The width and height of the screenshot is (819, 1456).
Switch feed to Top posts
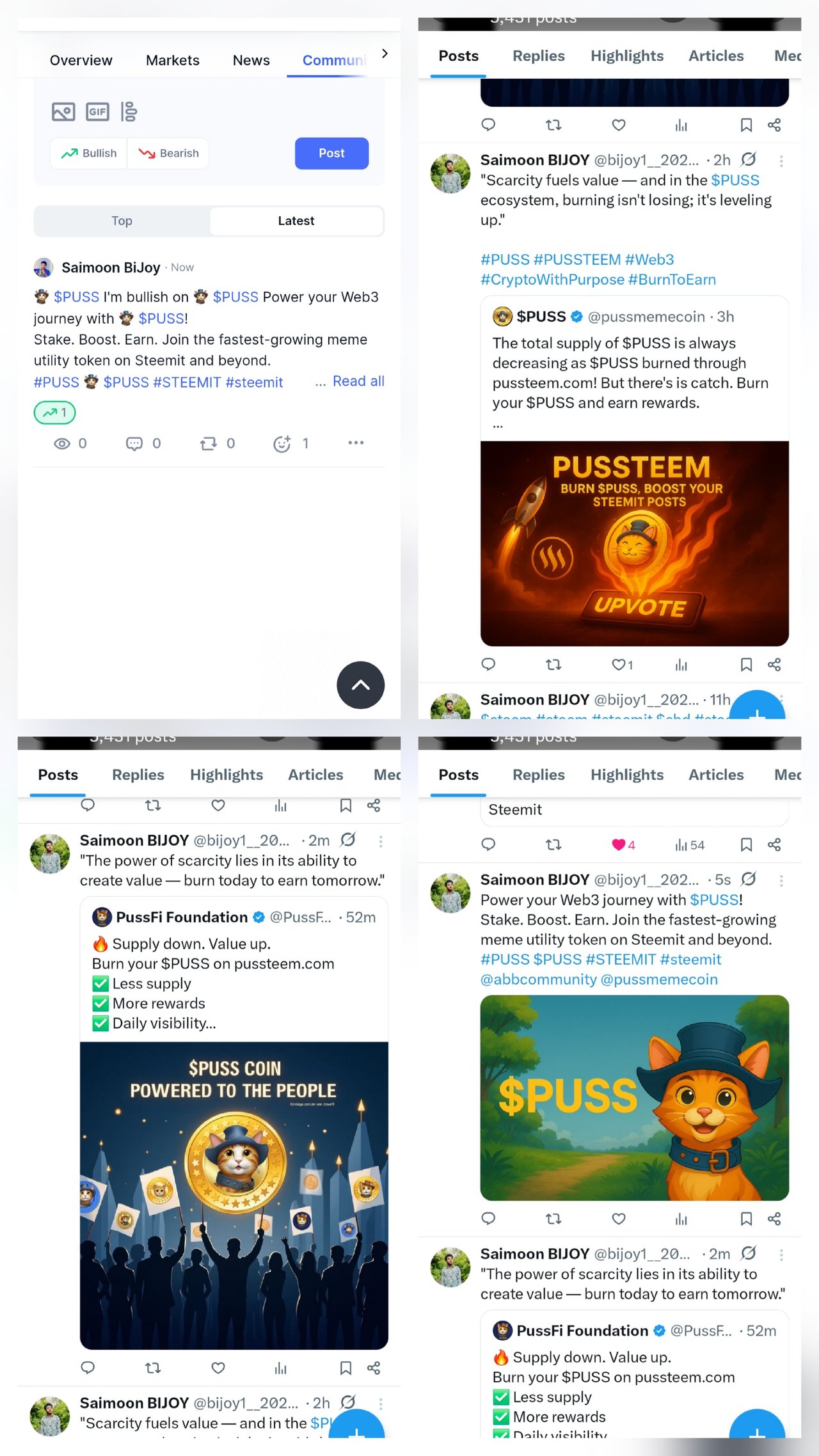[122, 221]
